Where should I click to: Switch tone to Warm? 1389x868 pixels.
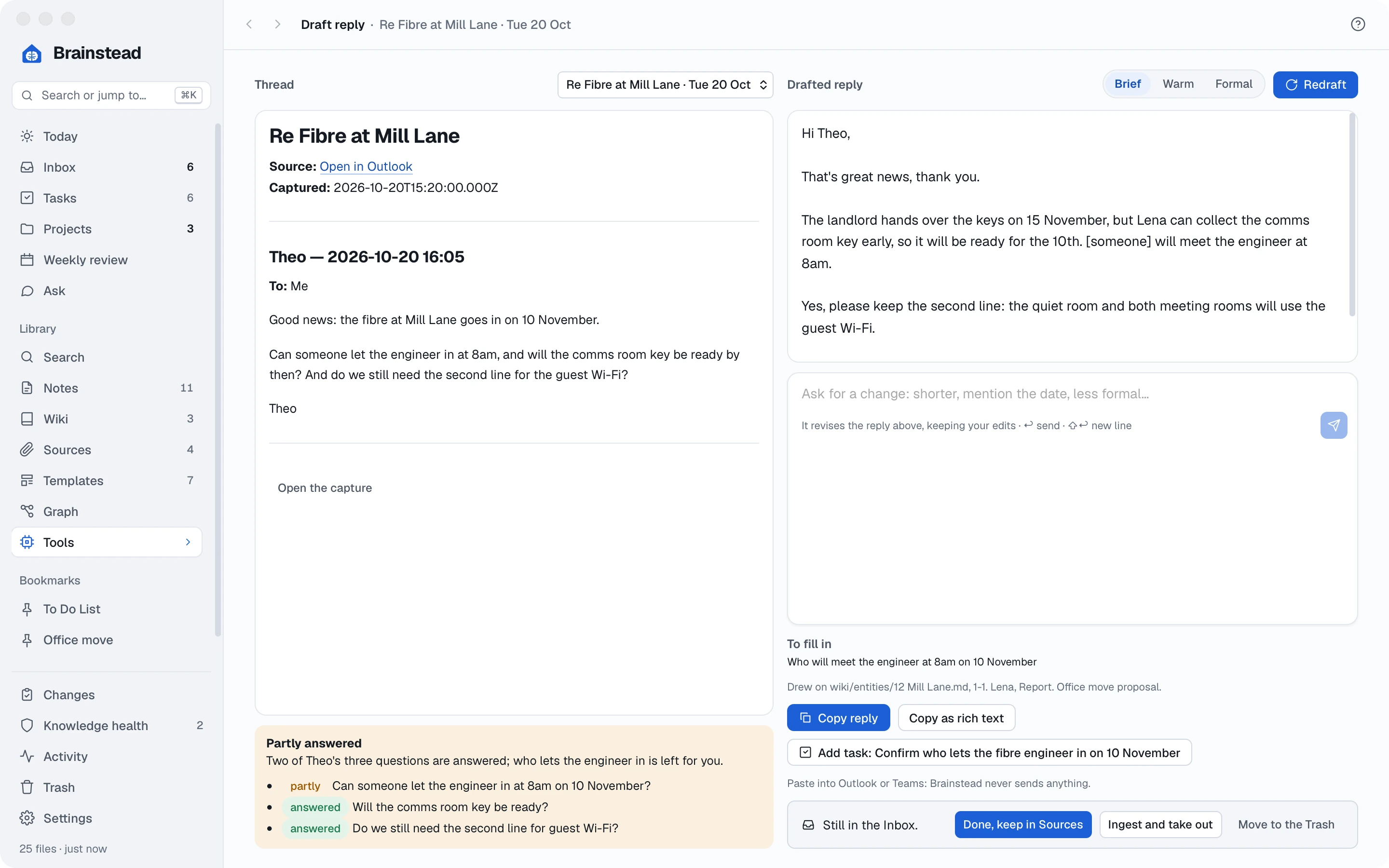(1178, 84)
